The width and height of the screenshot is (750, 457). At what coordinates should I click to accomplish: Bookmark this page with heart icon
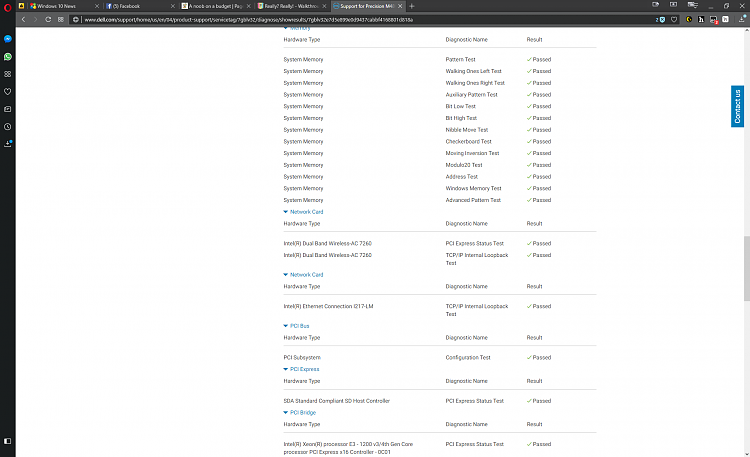[x=674, y=20]
